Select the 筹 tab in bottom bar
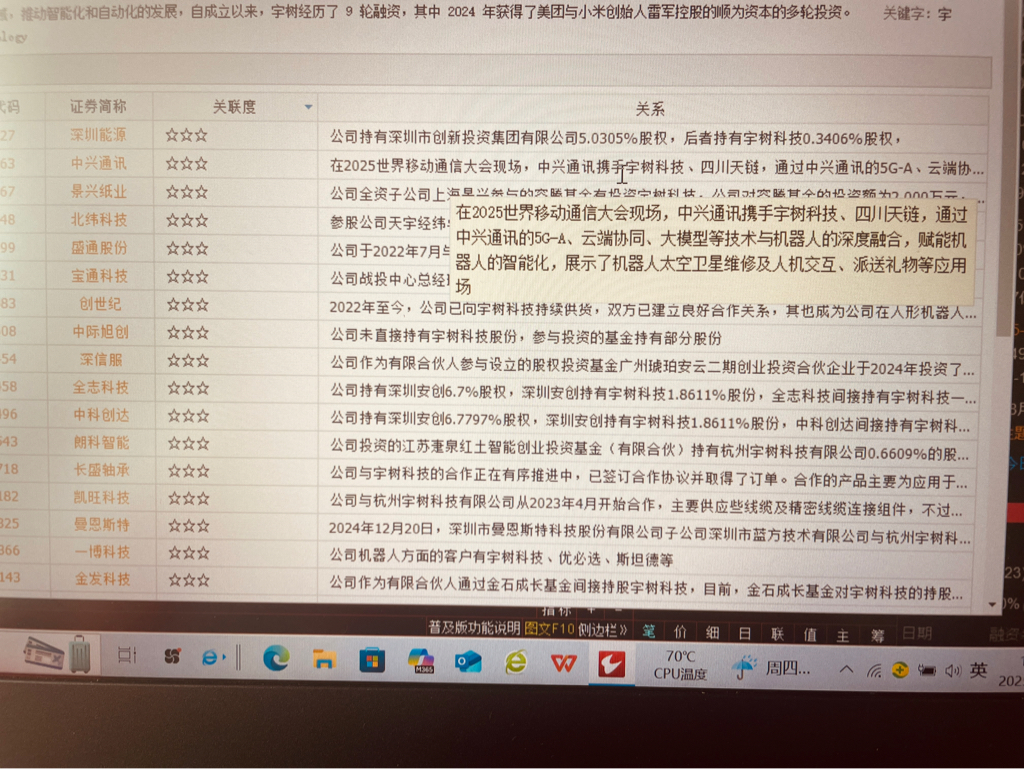The width and height of the screenshot is (1024, 769). pyautogui.click(x=877, y=636)
